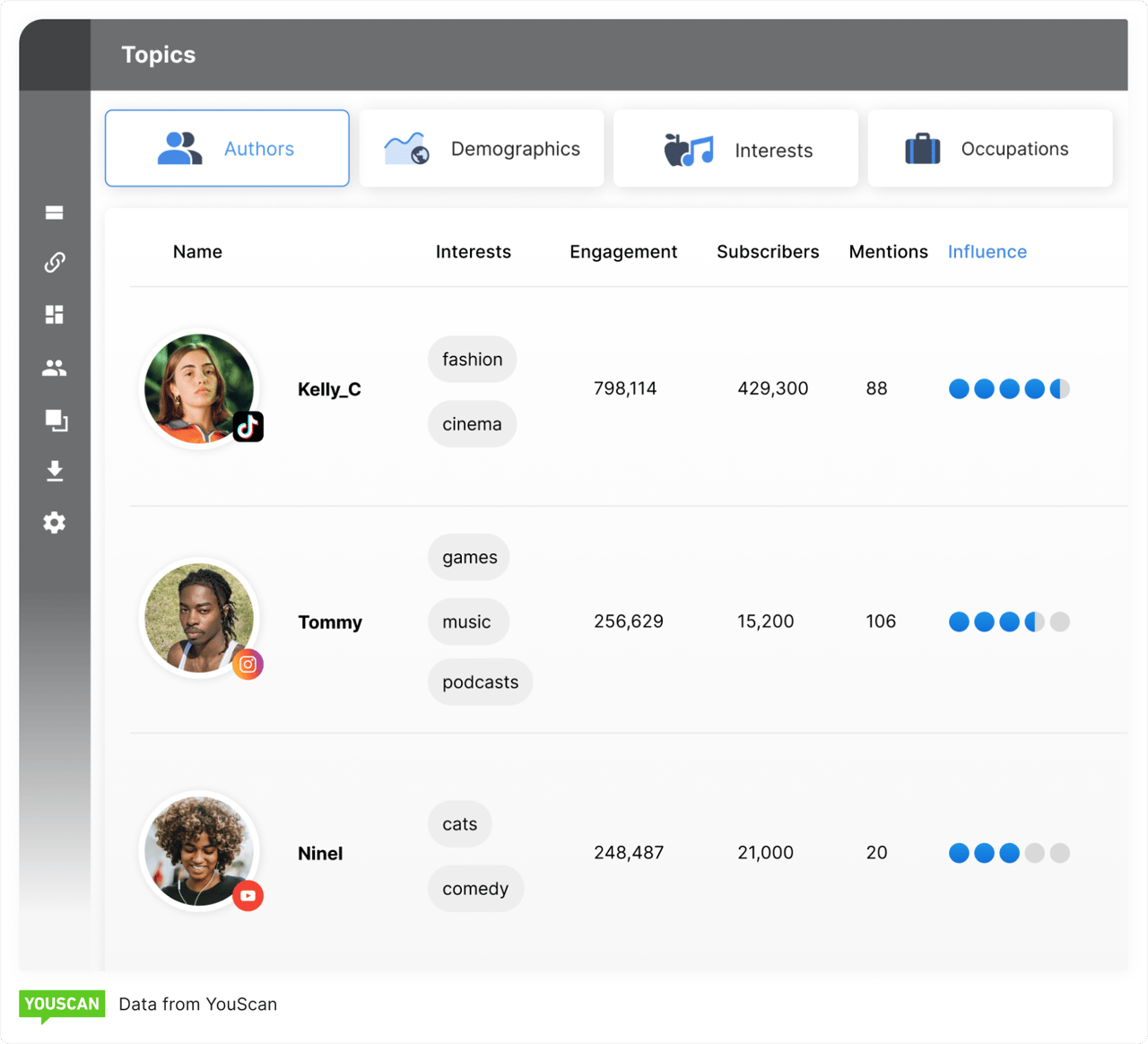Click the overlapping squares icon in sidebar
The image size is (1148, 1044).
[56, 420]
